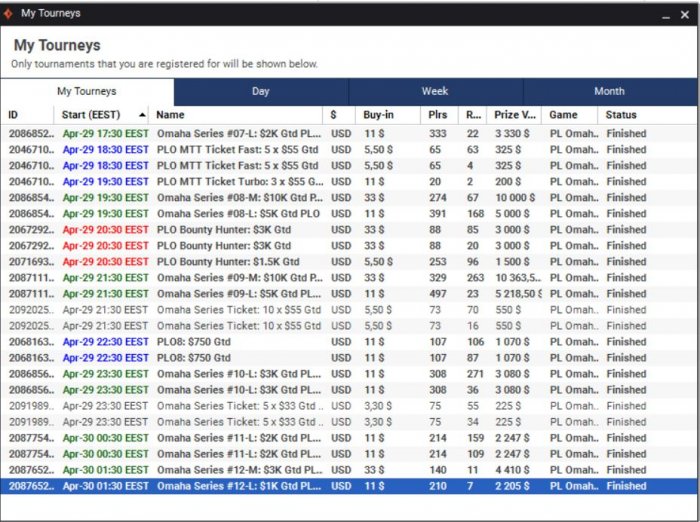700x522 pixels.
Task: Open the Week tab
Action: click(x=435, y=91)
